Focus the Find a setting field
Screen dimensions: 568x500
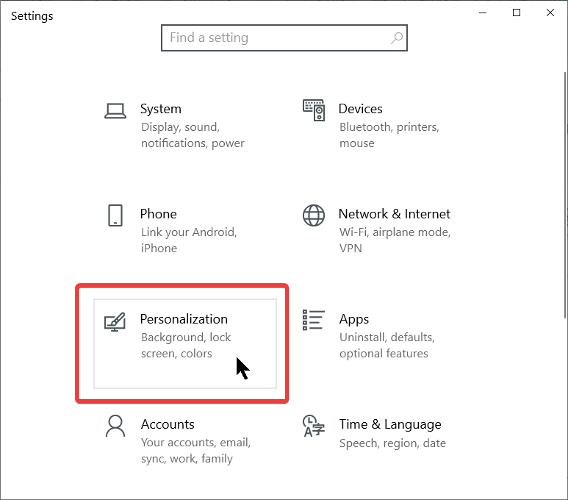click(284, 38)
